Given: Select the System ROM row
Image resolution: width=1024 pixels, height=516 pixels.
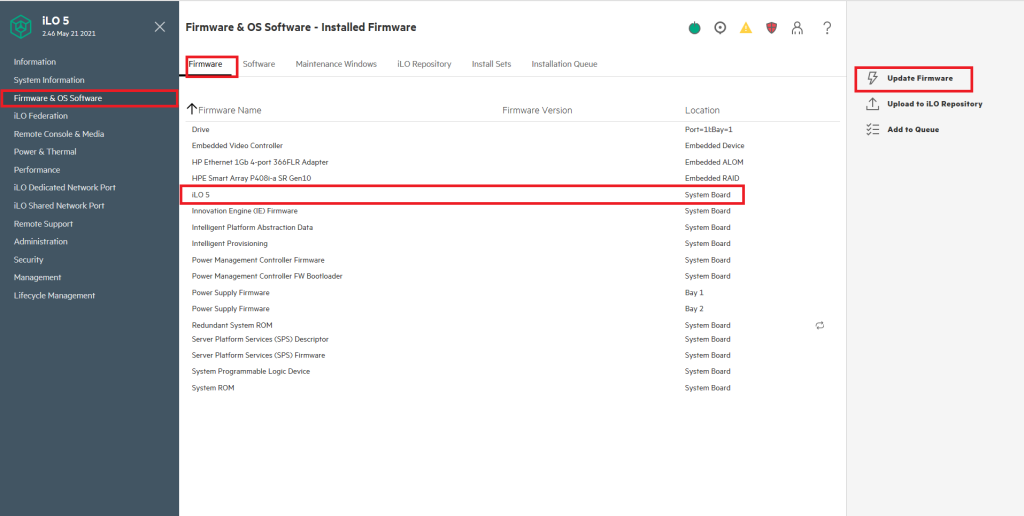Looking at the screenshot, I should click(x=513, y=388).
